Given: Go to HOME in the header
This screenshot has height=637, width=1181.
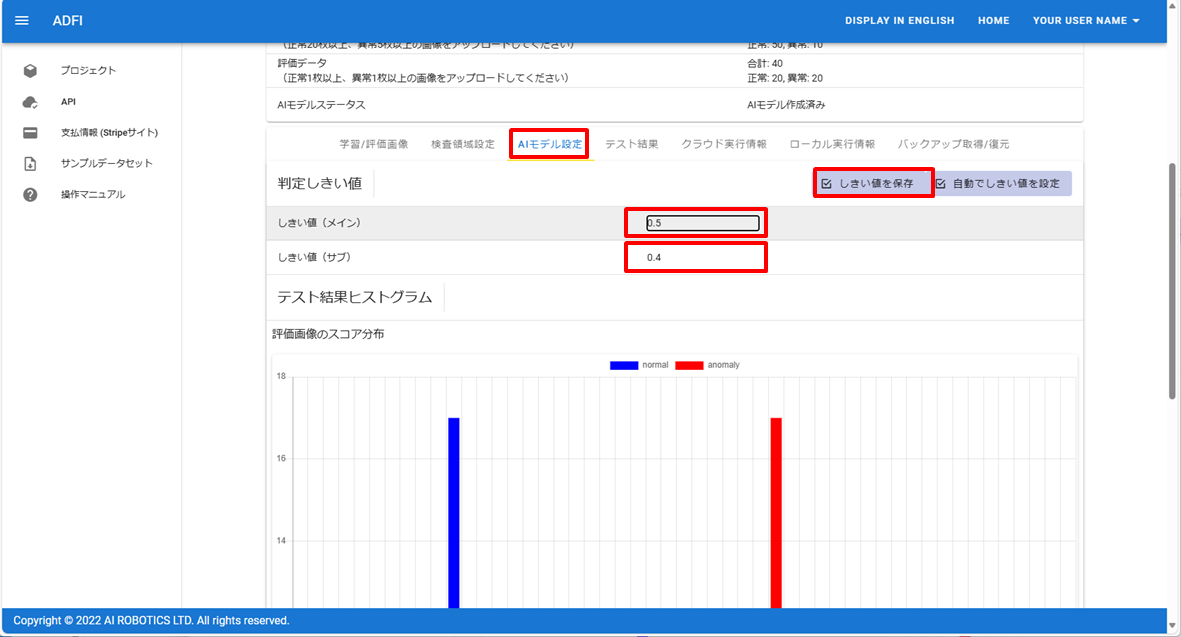Looking at the screenshot, I should (993, 20).
